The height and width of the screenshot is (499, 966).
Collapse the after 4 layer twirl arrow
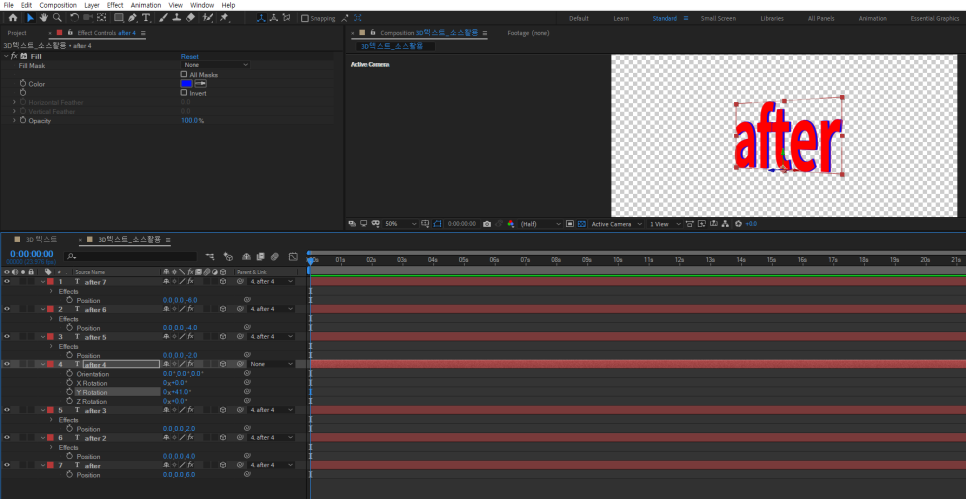click(43, 364)
